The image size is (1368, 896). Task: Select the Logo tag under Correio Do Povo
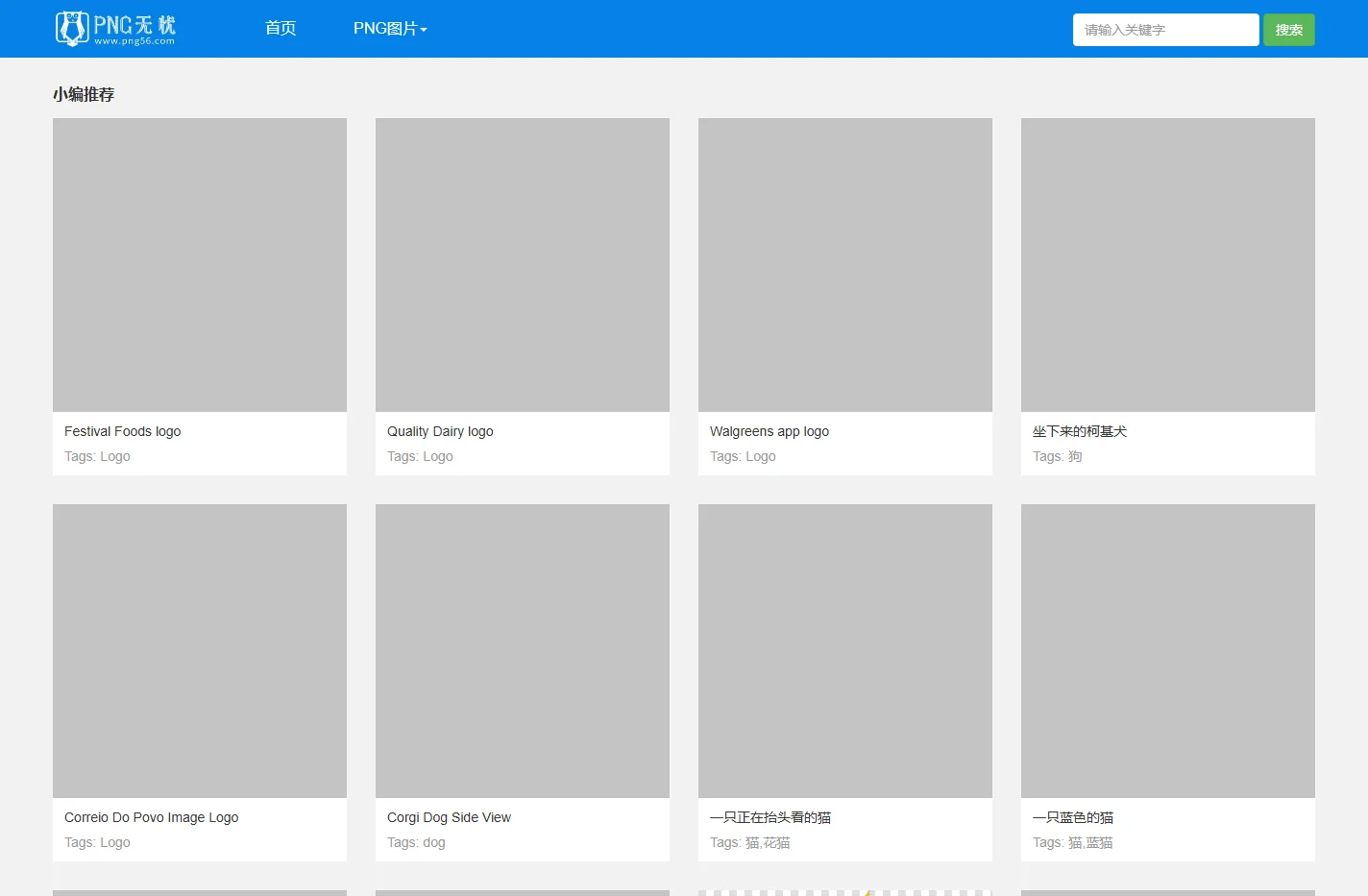(115, 842)
